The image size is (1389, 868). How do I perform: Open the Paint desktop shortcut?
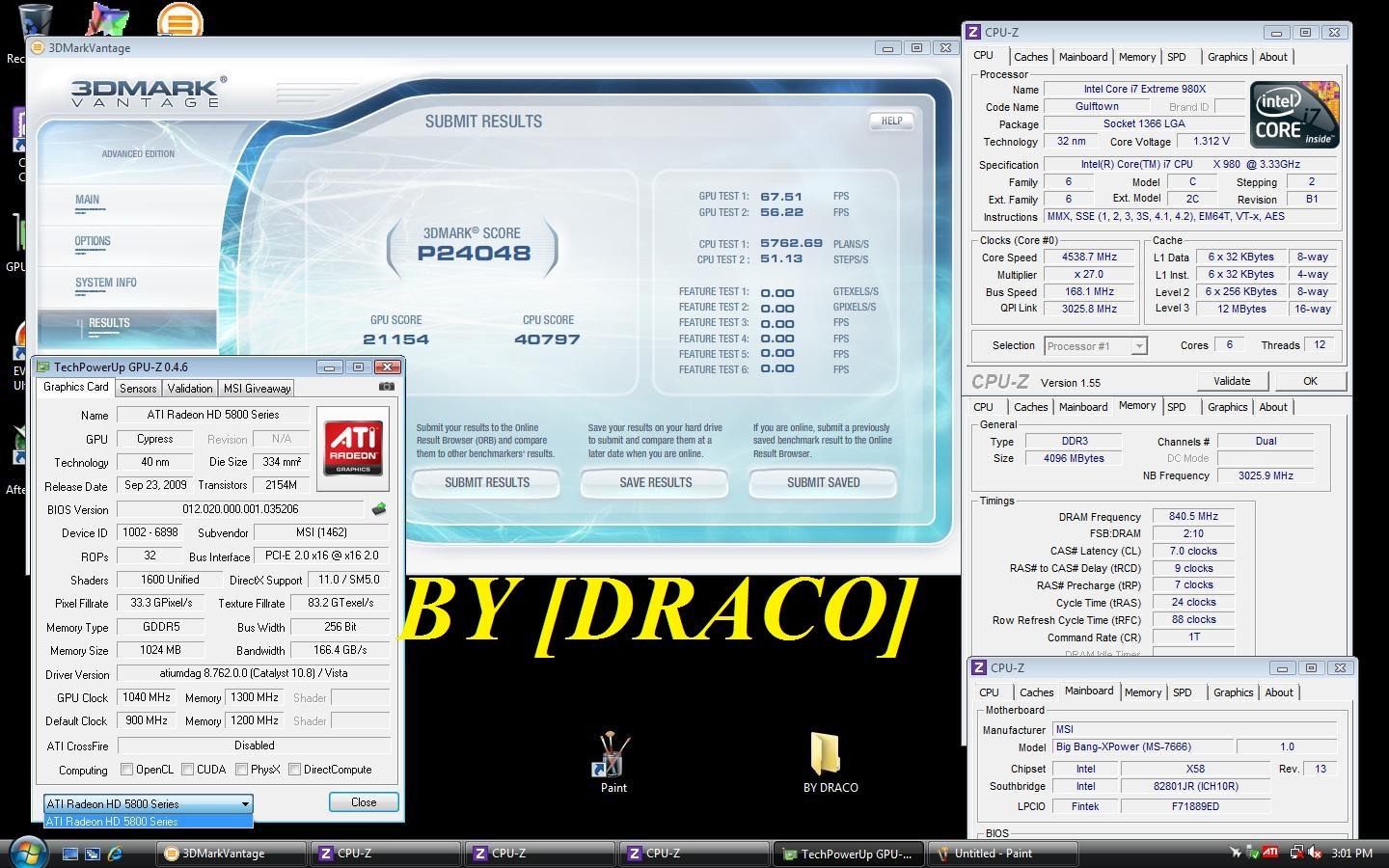[613, 763]
